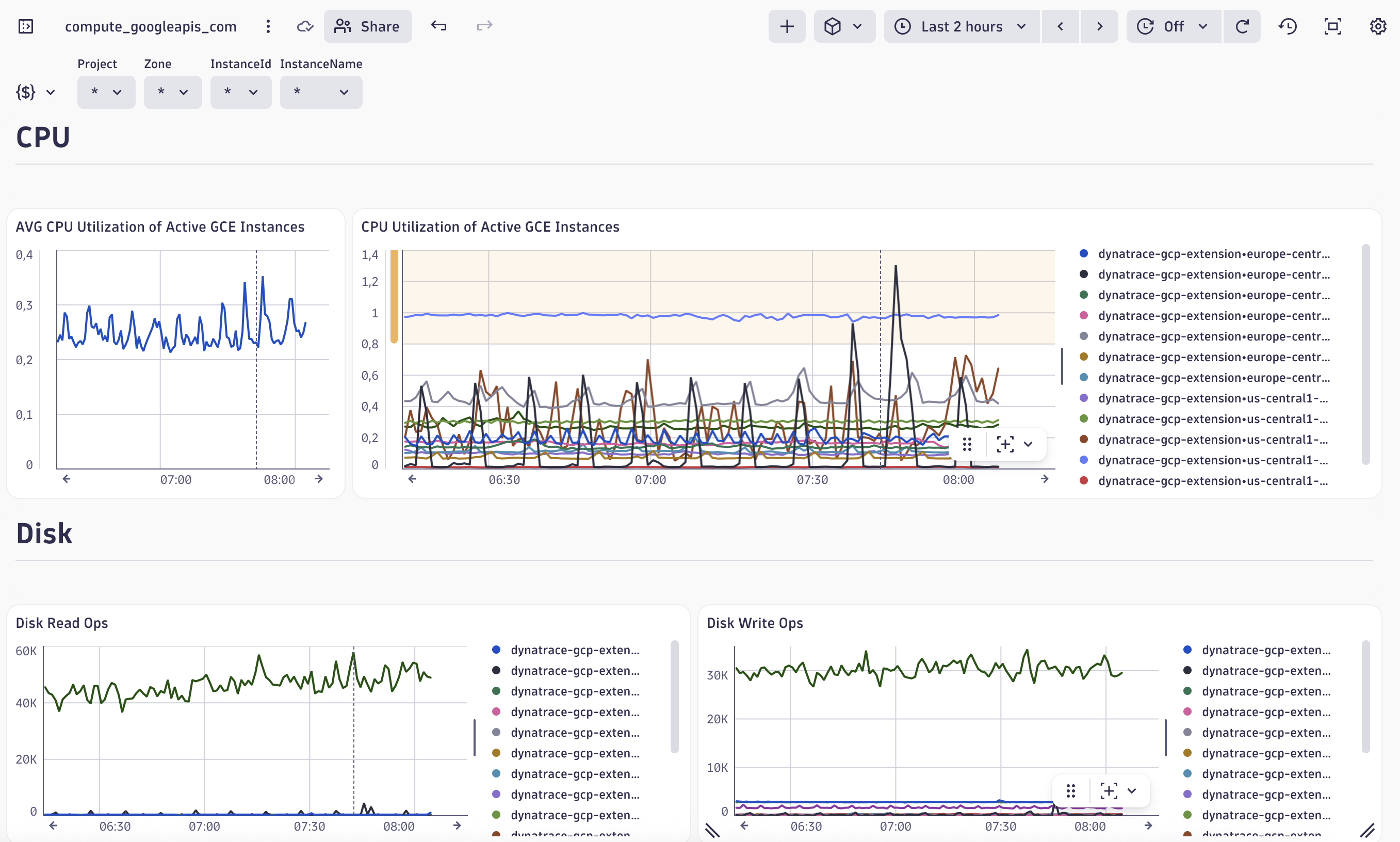Open the dashboard settings gear
The height and width of the screenshot is (842, 1400).
[x=1379, y=26]
